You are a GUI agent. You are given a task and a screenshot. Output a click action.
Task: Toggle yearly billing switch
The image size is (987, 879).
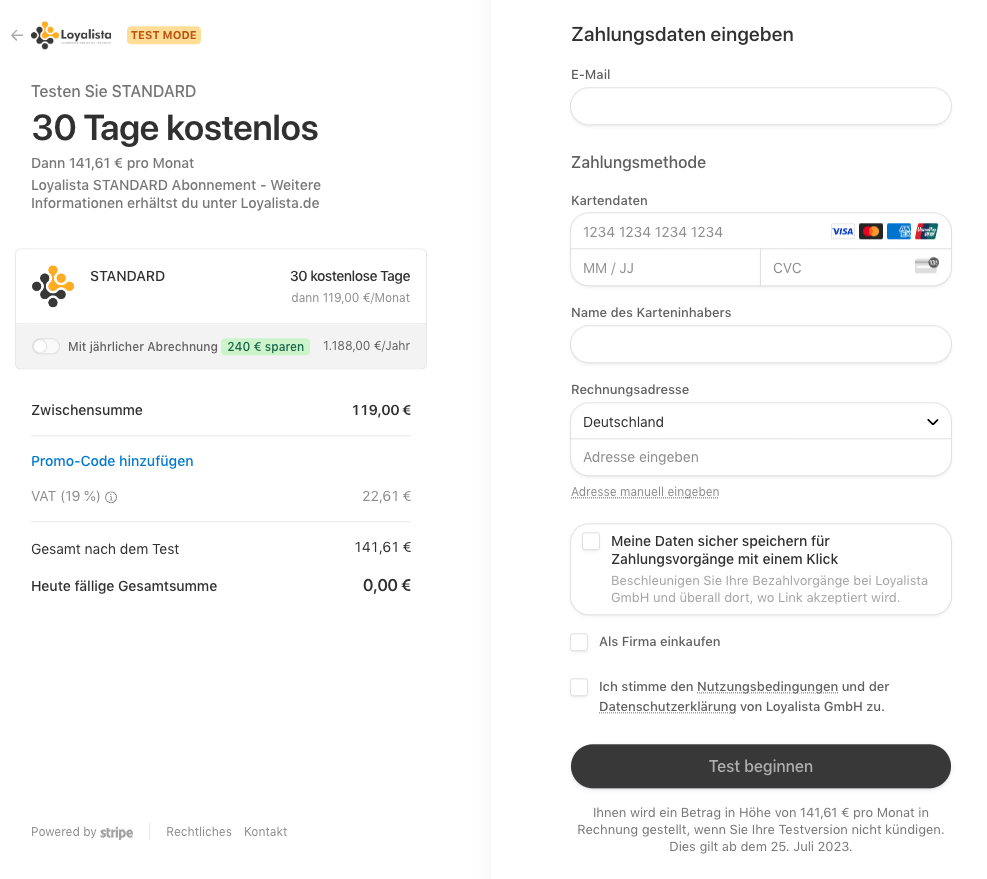coord(46,346)
